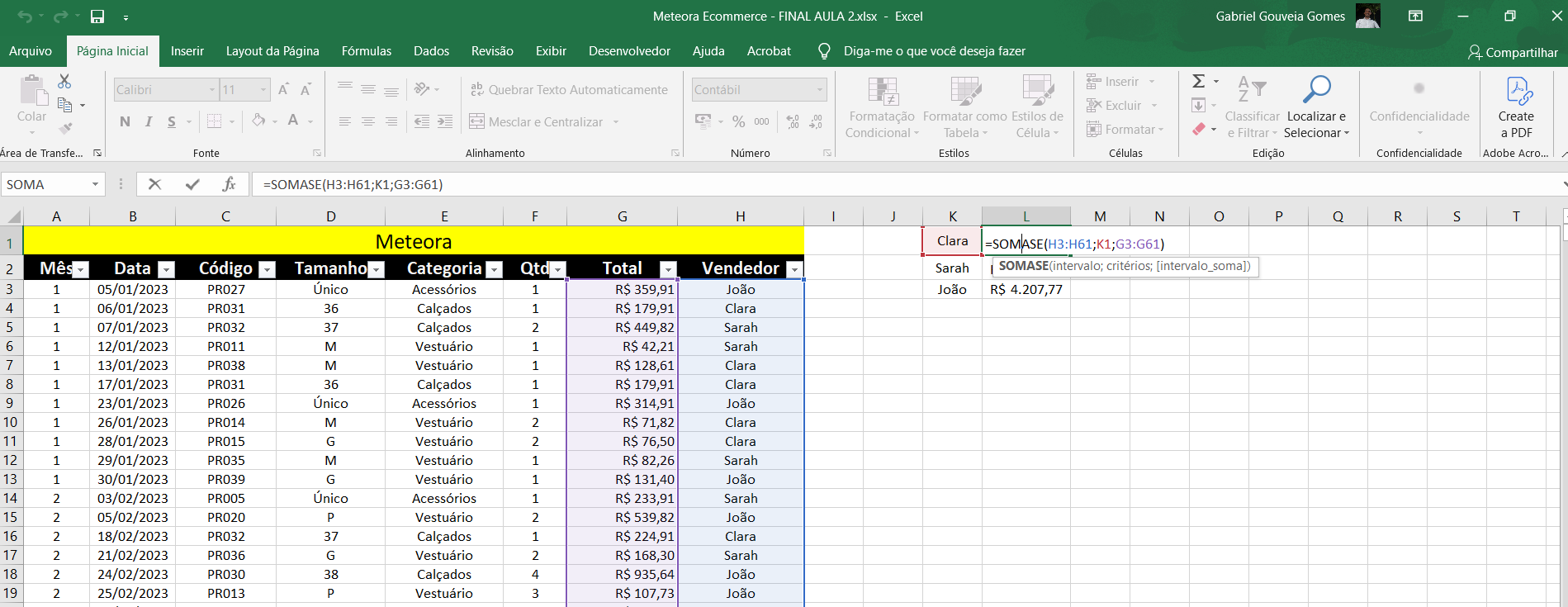Toggle bold N formatting button
Image resolution: width=1568 pixels, height=607 pixels.
(x=125, y=122)
